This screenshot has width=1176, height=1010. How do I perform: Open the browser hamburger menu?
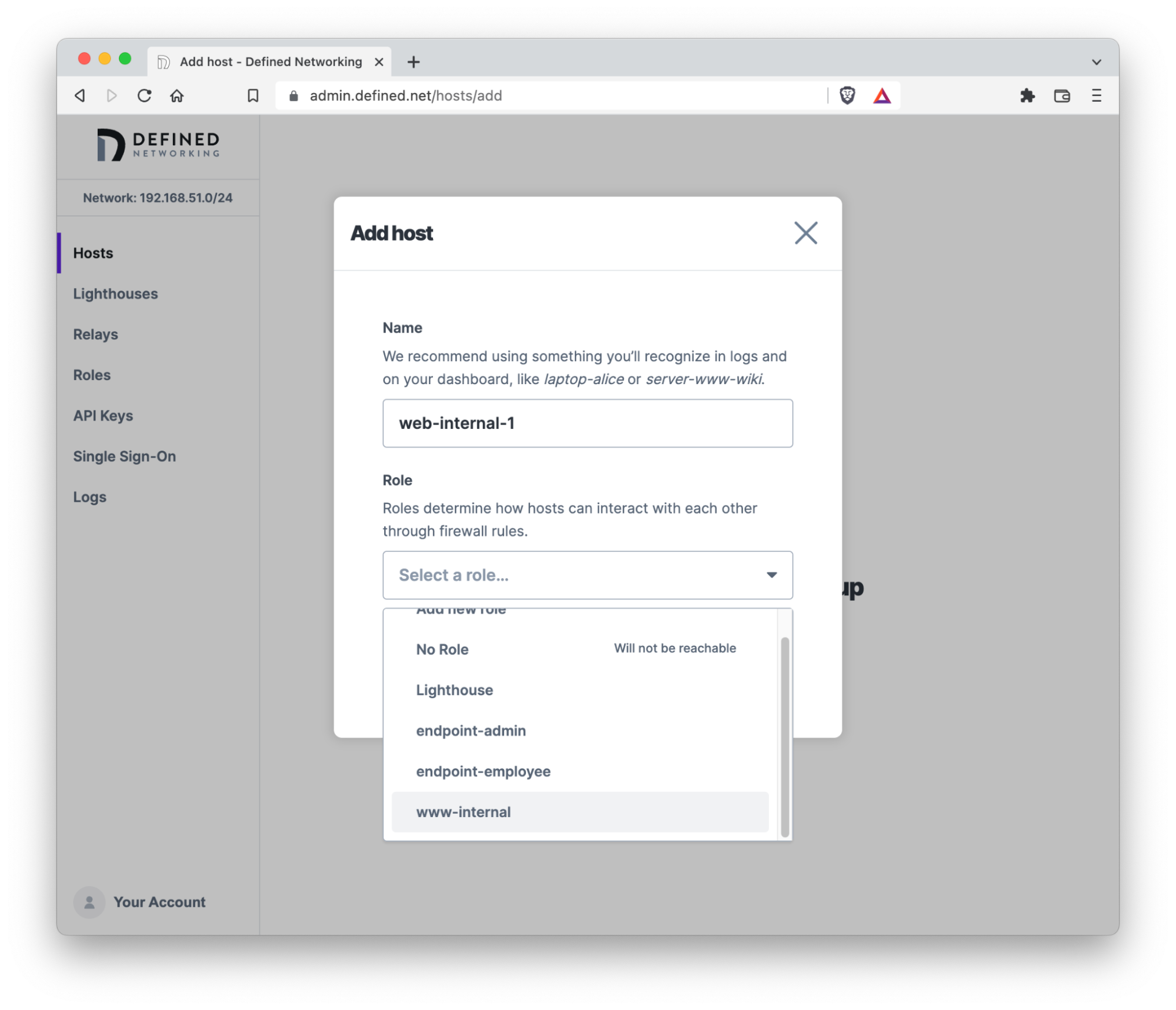(1096, 95)
